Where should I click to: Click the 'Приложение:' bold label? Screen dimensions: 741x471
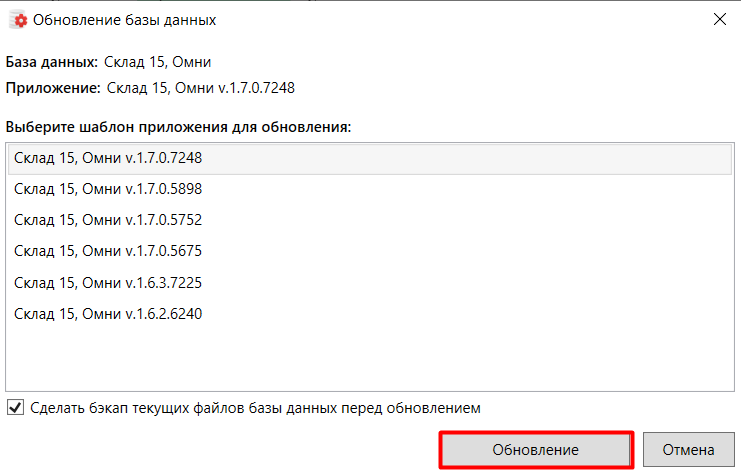[53, 88]
